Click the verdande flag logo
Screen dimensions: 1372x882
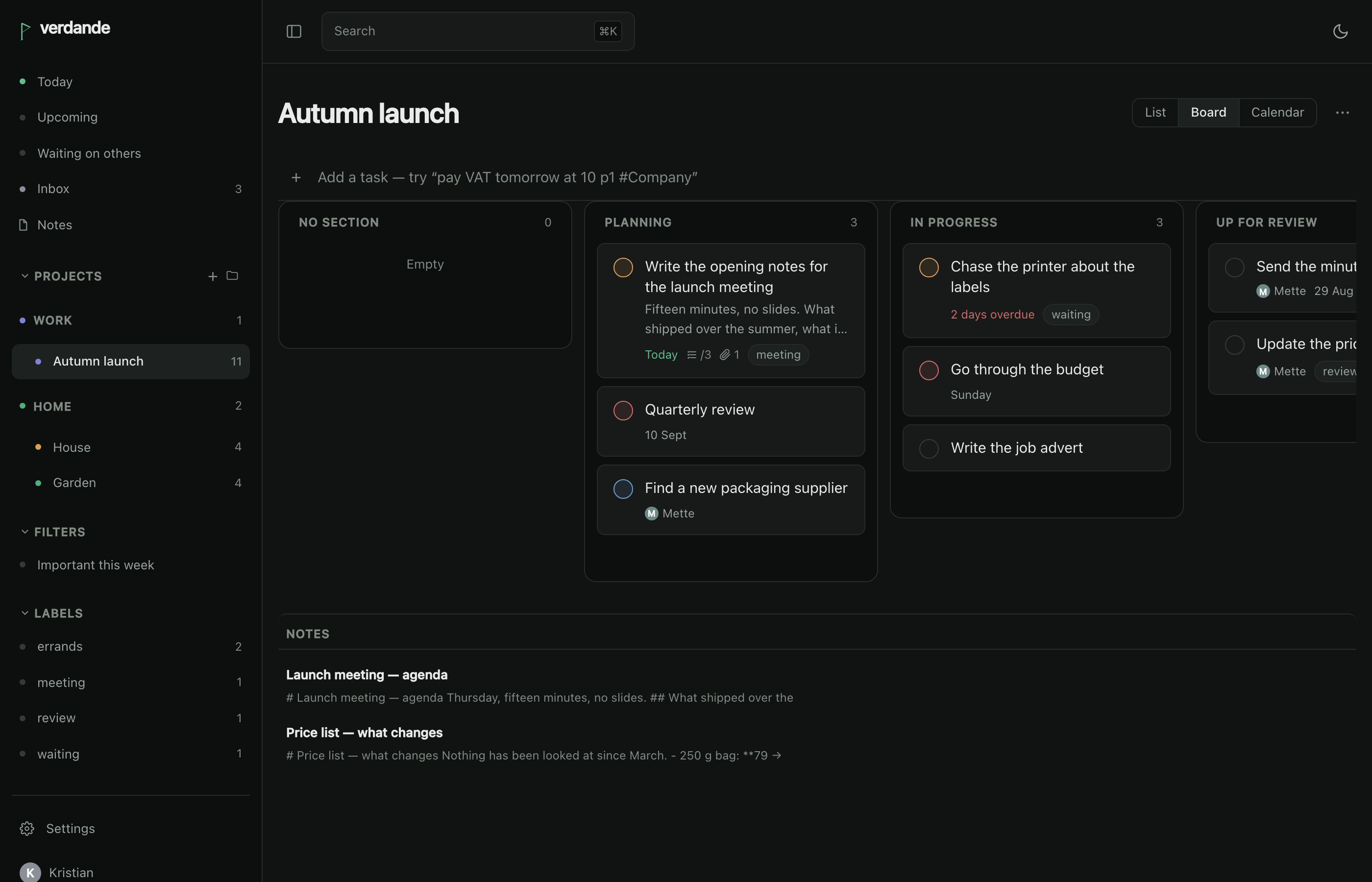(24, 30)
